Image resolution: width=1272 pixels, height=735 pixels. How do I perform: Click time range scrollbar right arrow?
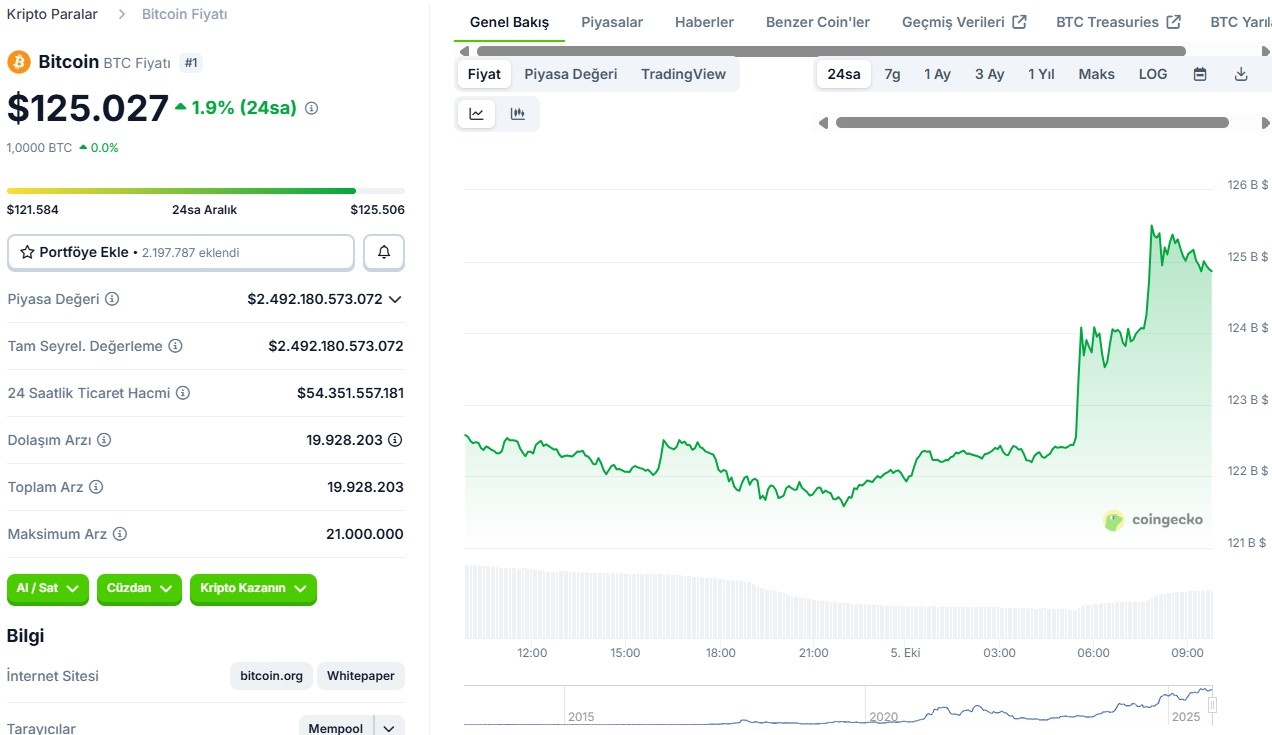click(1267, 123)
